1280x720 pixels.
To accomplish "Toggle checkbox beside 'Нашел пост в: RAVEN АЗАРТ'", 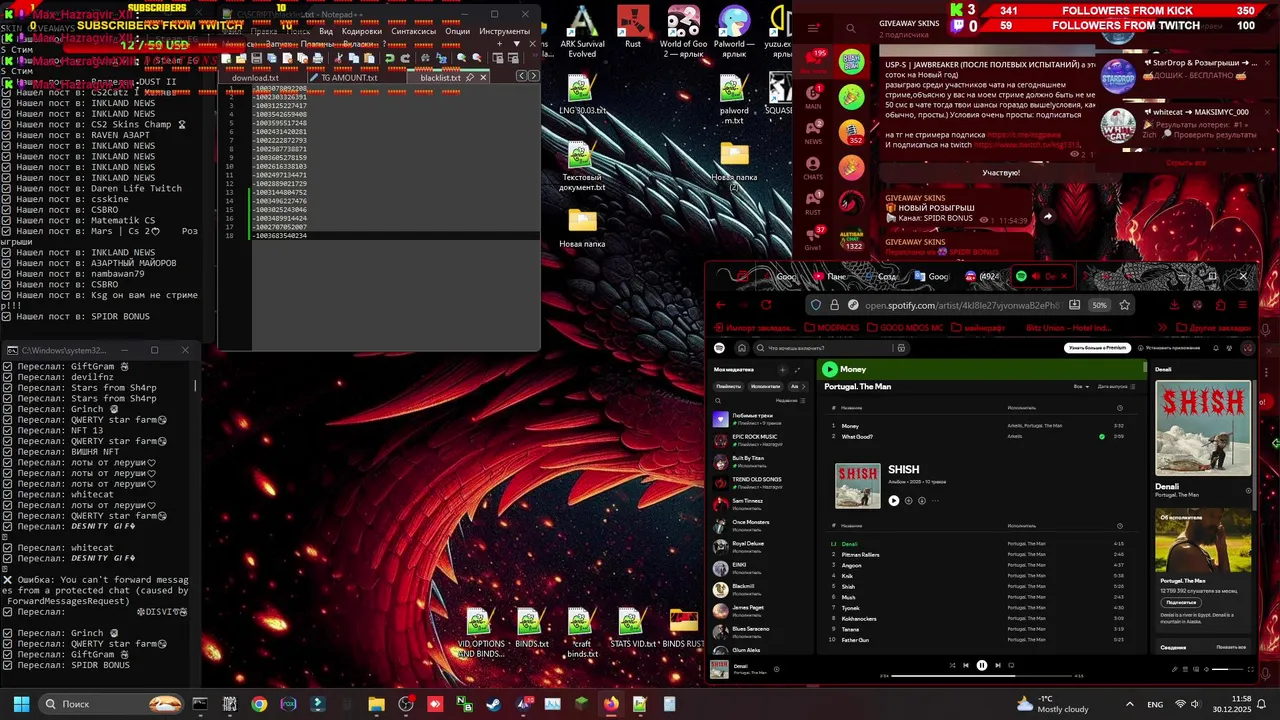I will coord(7,135).
